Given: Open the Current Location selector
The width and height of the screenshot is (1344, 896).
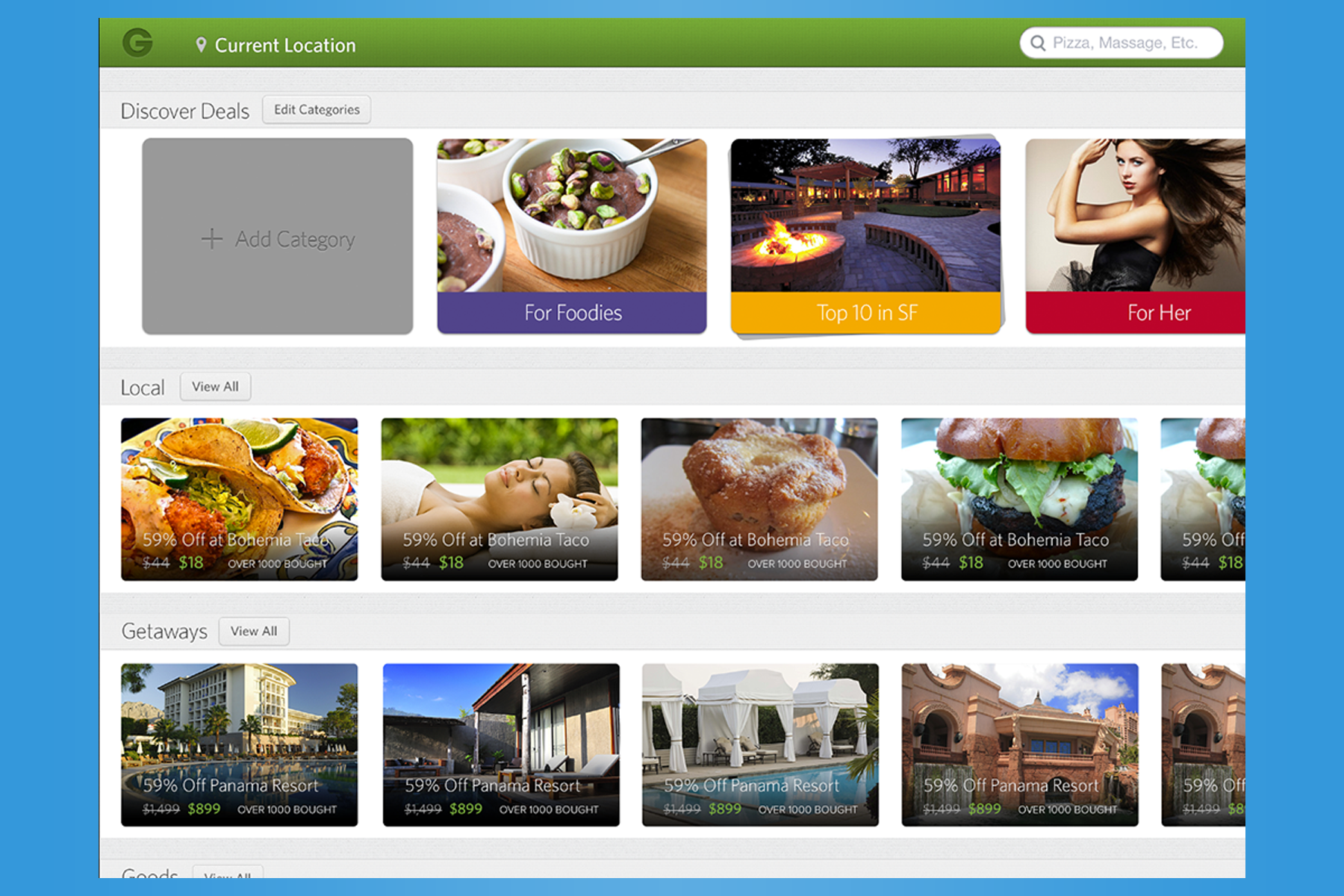Looking at the screenshot, I should point(276,45).
